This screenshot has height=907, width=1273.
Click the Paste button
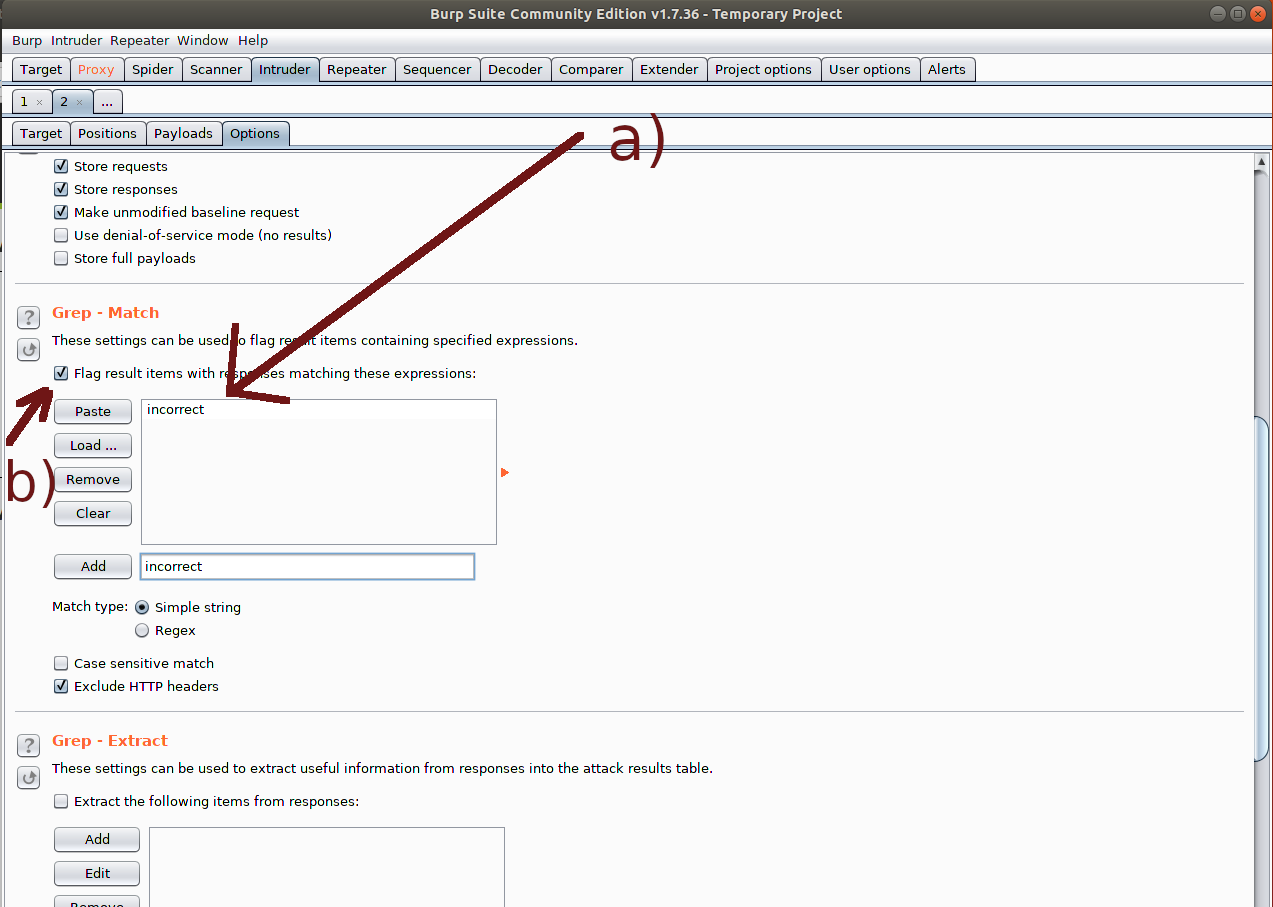(93, 411)
